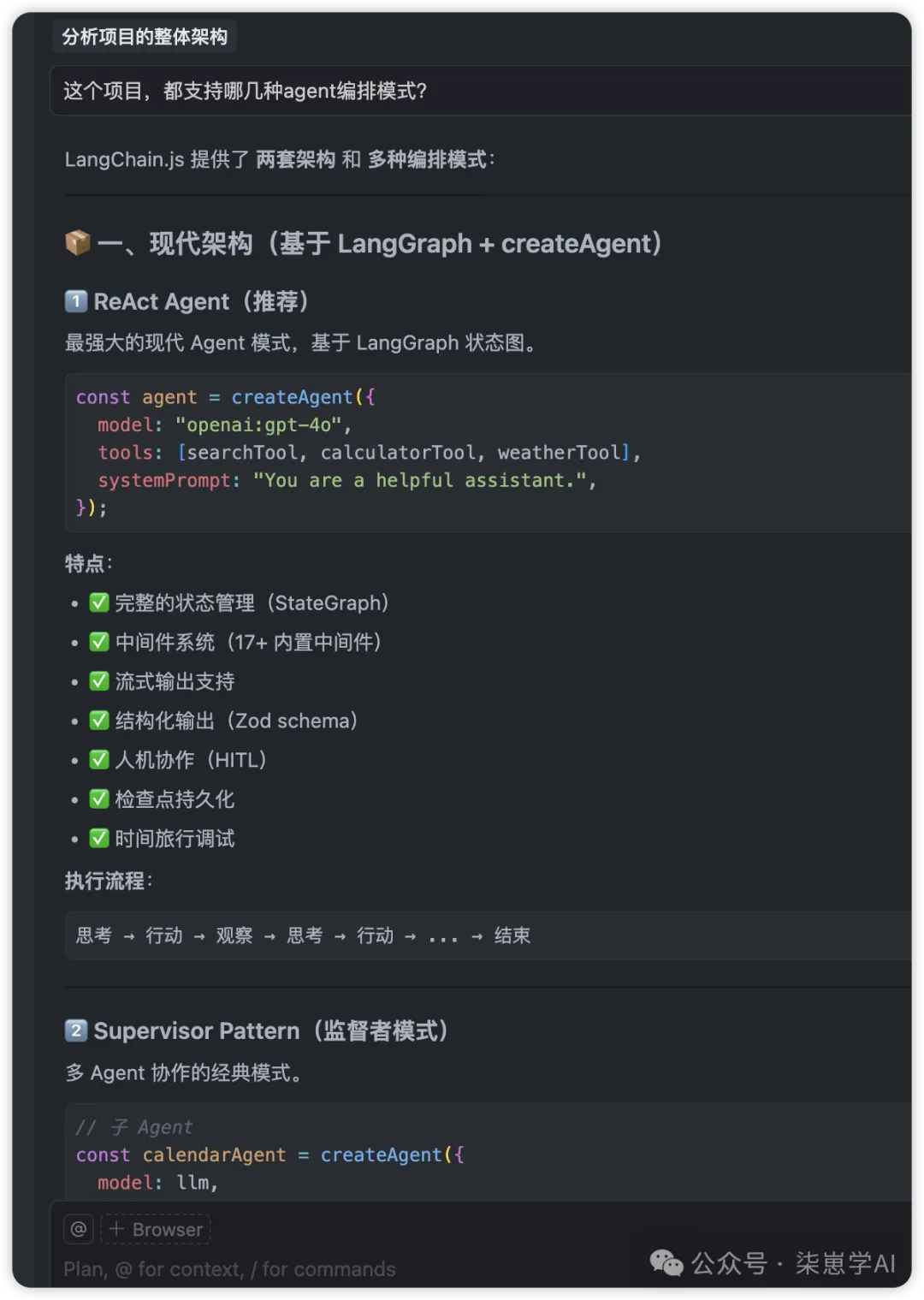Viewport: 924px width, 1300px height.
Task: Select the ReAct Agent section heading
Action: click(202, 301)
